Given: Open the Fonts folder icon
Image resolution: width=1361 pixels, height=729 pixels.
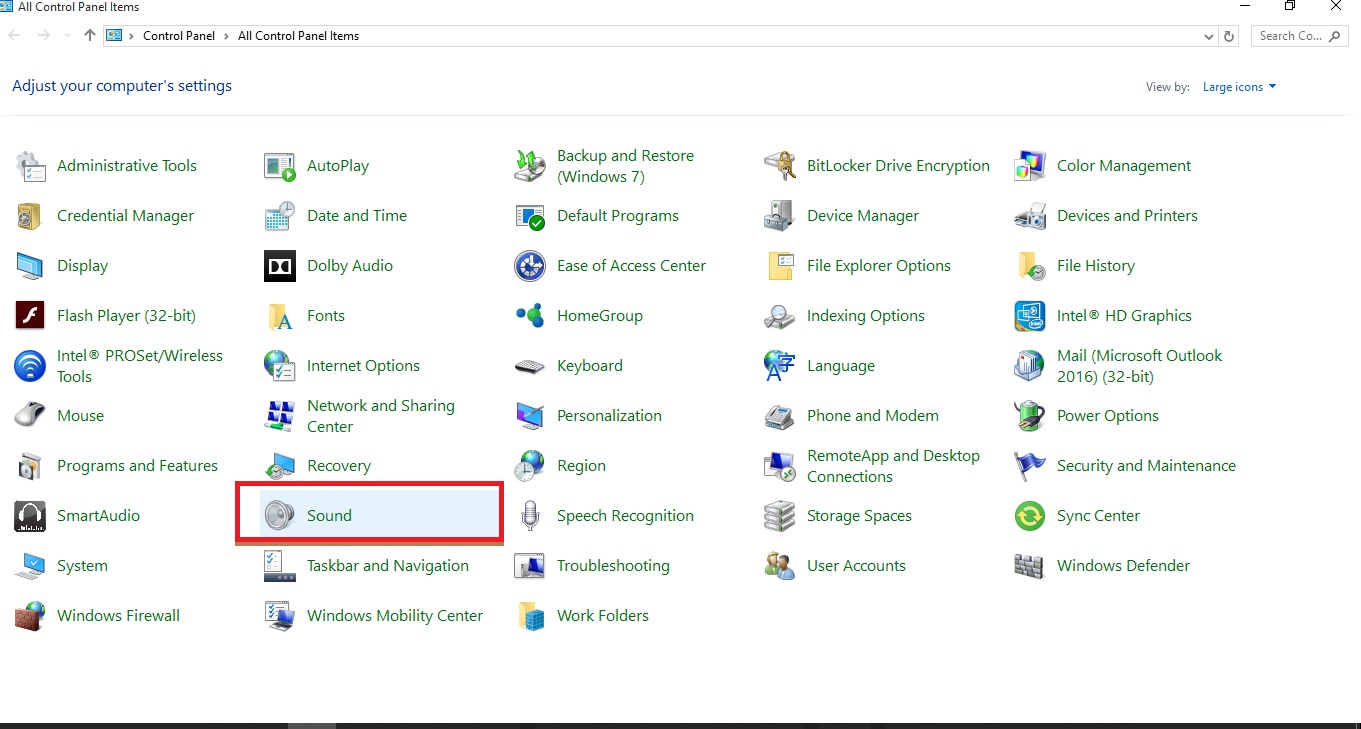Looking at the screenshot, I should click(x=280, y=316).
